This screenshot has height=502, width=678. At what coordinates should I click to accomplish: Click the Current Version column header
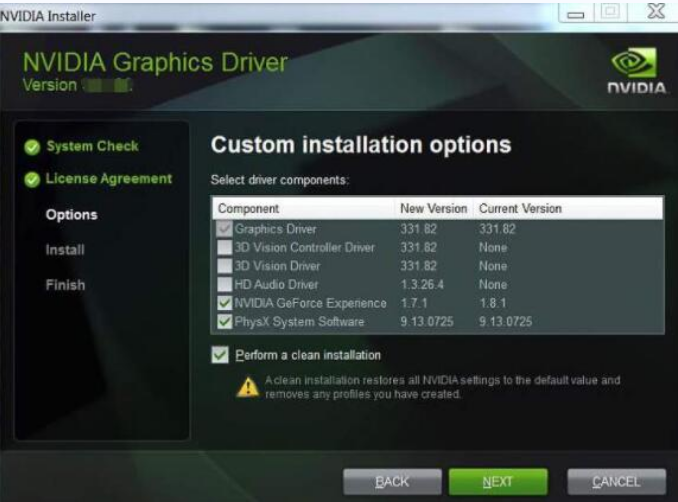pos(520,208)
